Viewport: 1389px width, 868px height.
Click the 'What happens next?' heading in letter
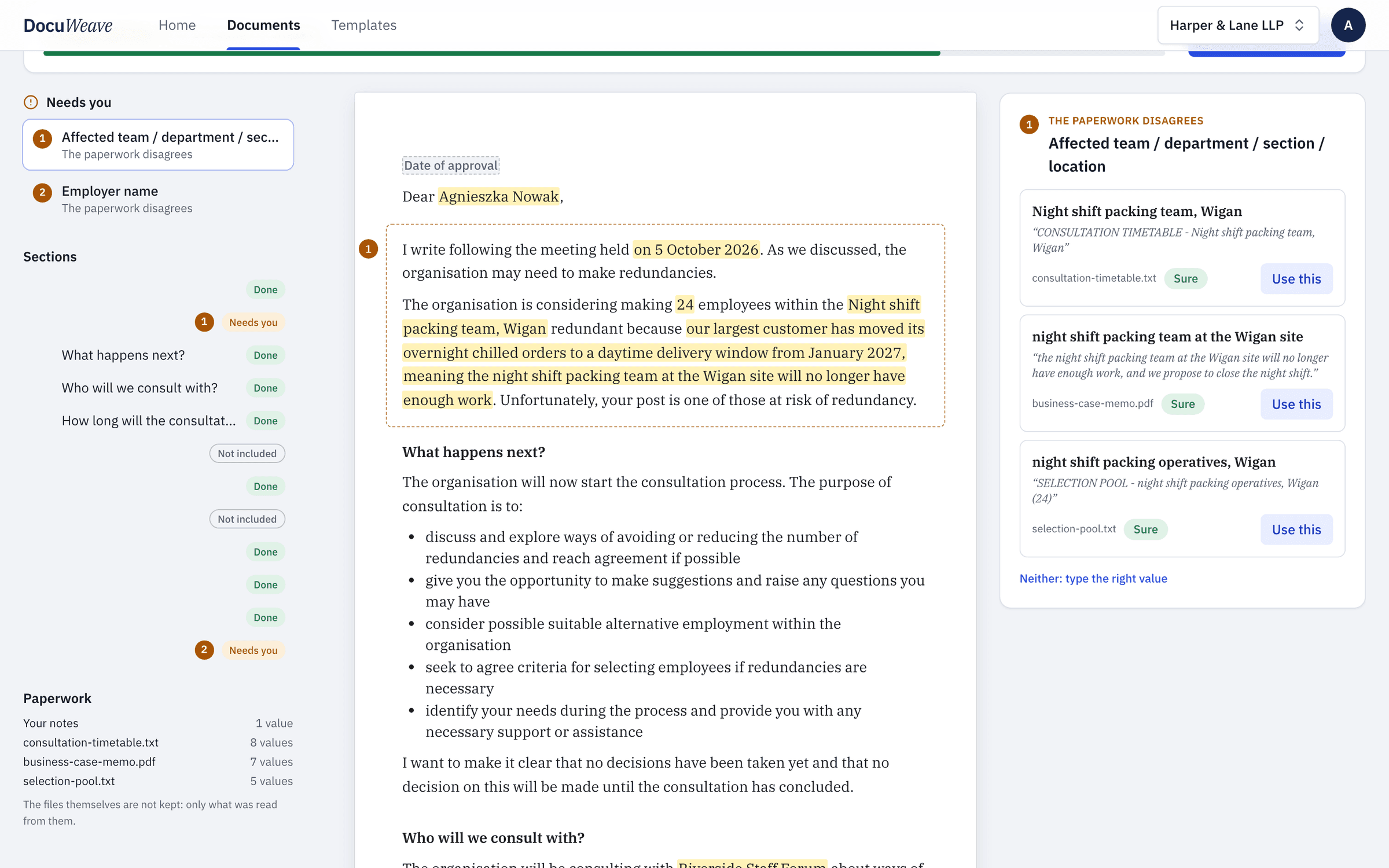coord(473,452)
